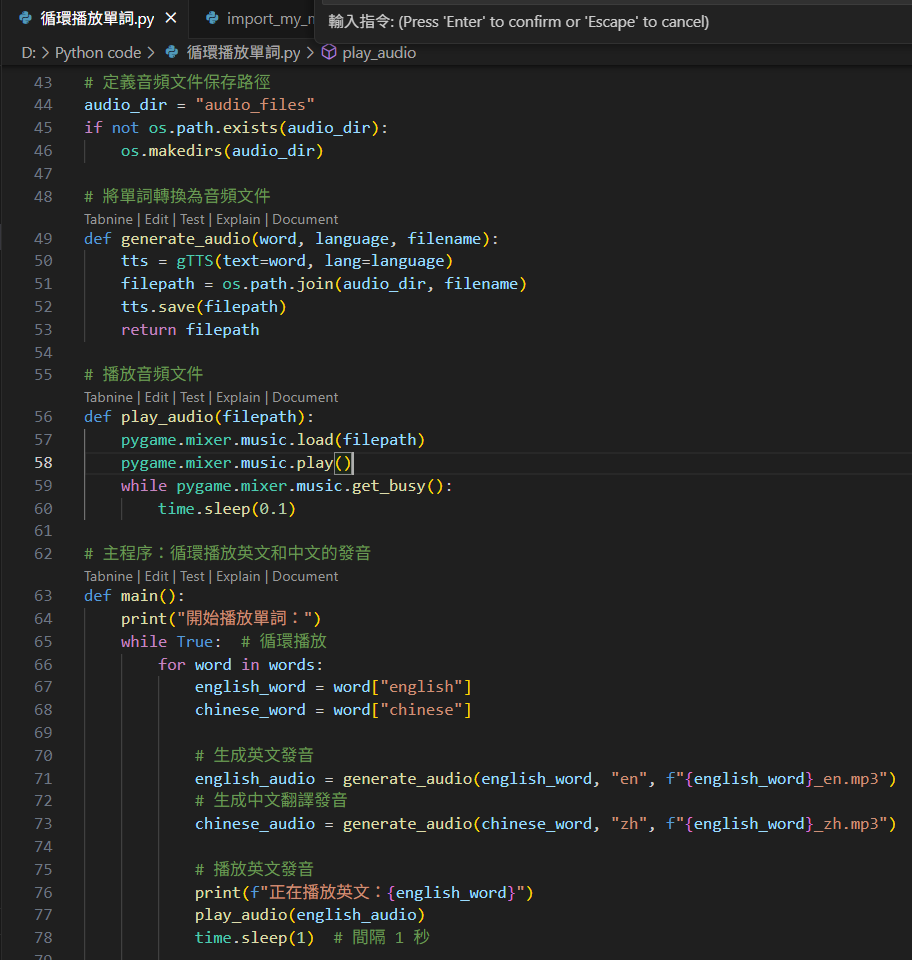Click generate_audio function name on line 49
The image size is (912, 960).
(185, 239)
